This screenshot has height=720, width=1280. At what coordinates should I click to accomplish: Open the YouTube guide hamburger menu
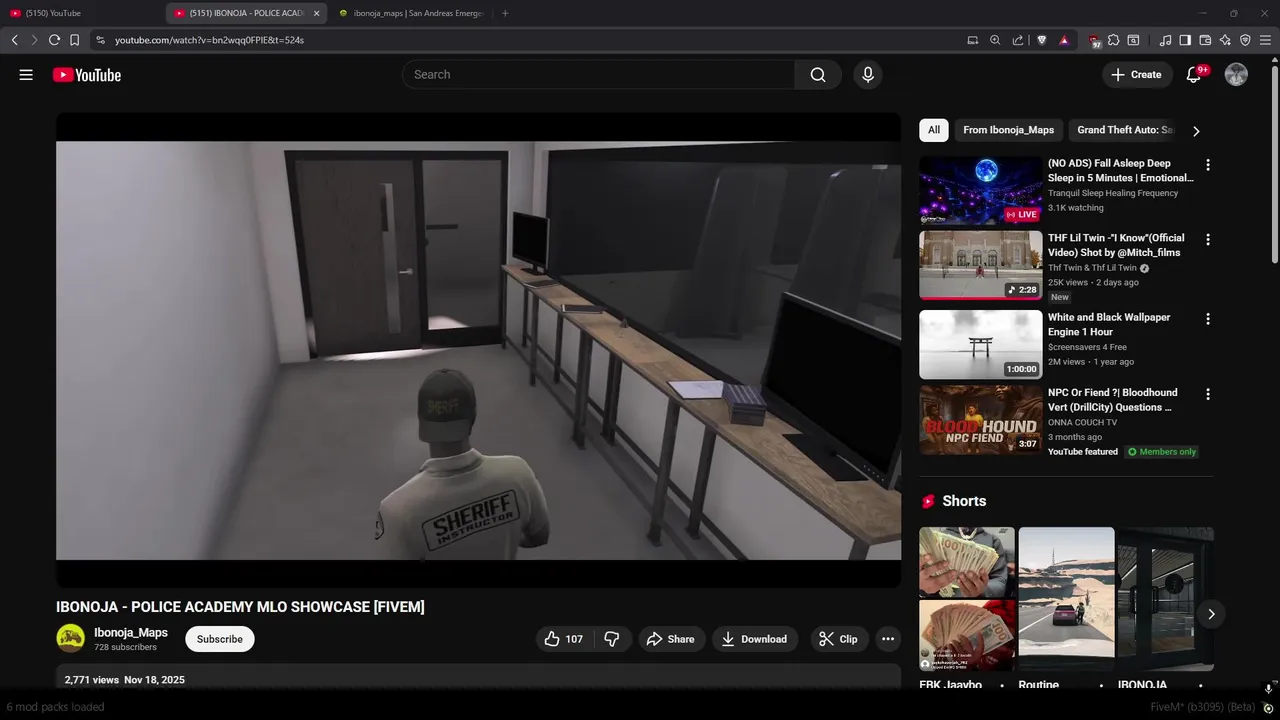point(26,75)
